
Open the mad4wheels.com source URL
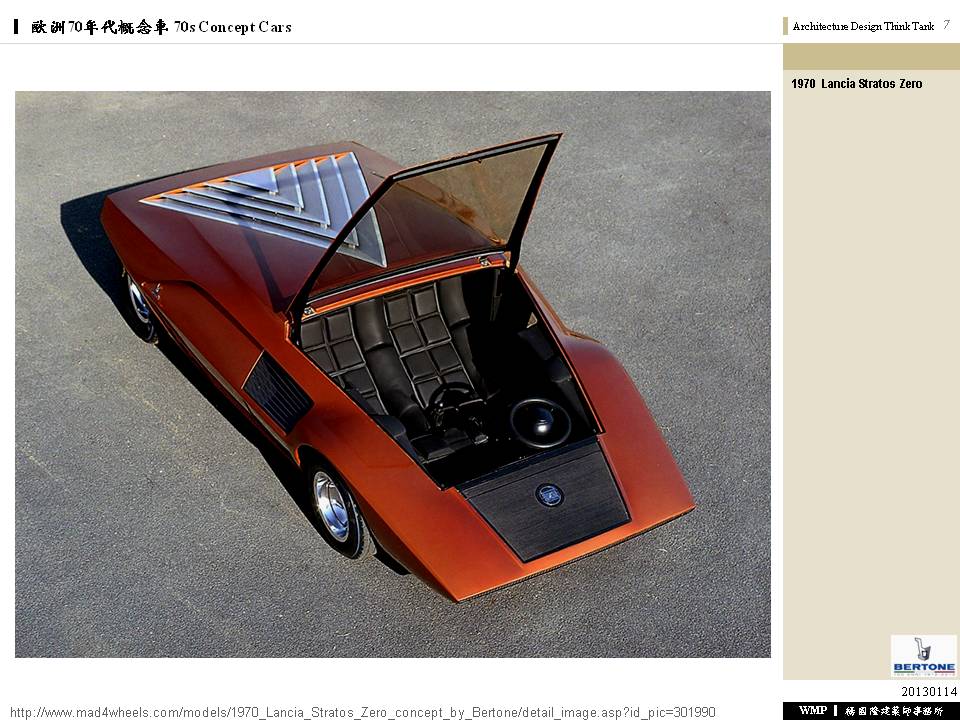click(x=362, y=713)
